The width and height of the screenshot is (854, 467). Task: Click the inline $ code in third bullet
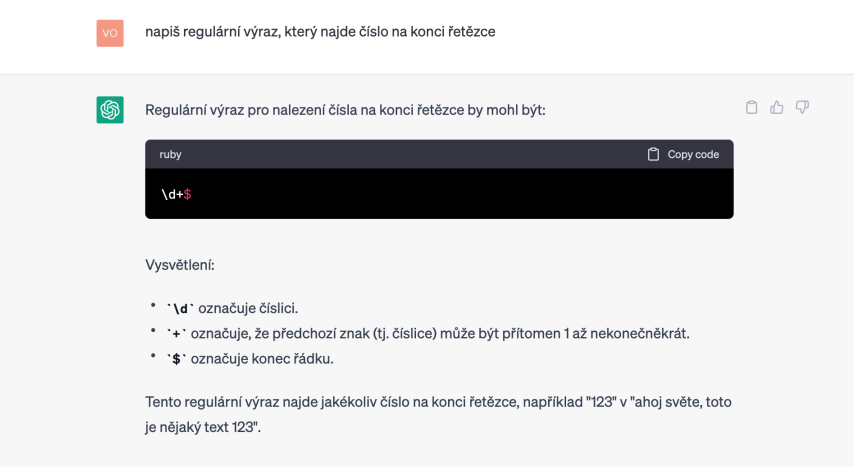pos(177,359)
